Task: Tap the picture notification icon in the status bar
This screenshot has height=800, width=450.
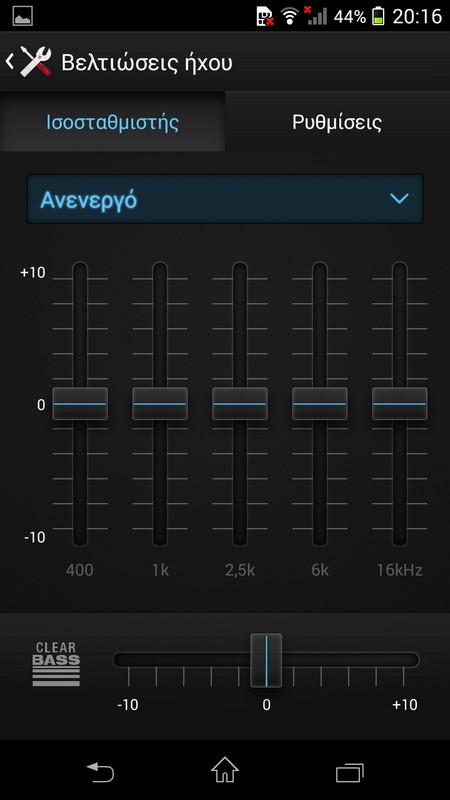Action: pos(23,16)
